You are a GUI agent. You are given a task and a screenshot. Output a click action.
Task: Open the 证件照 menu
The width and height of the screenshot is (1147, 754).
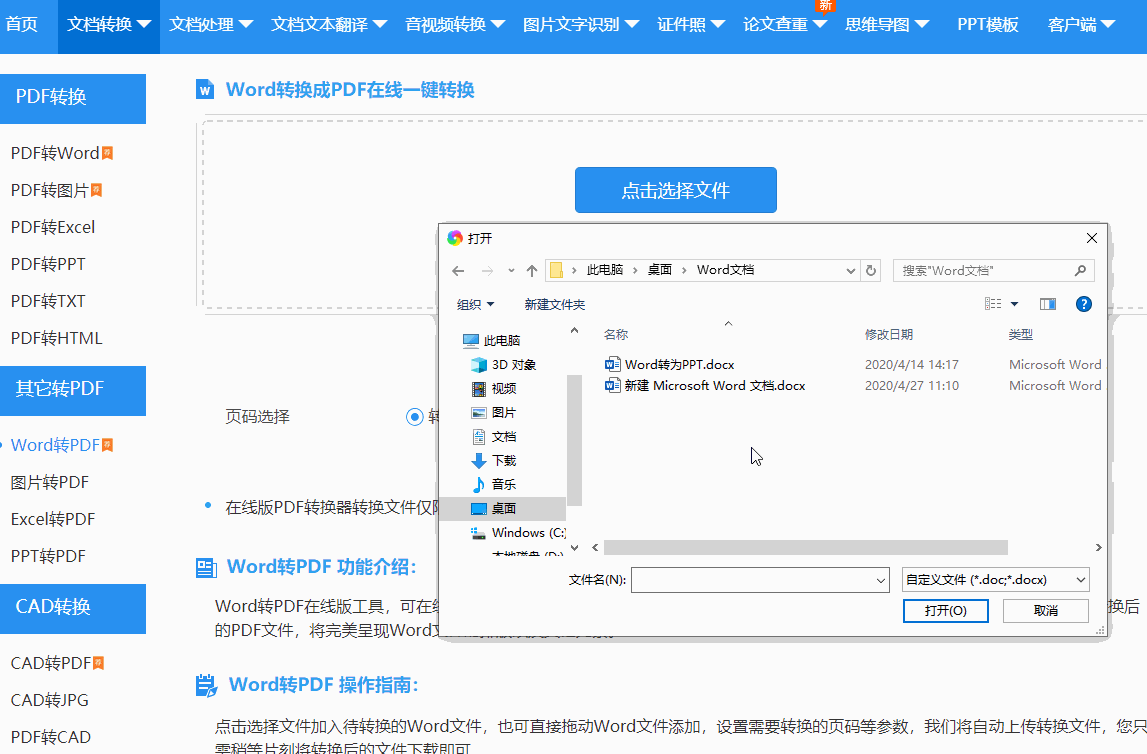click(691, 25)
